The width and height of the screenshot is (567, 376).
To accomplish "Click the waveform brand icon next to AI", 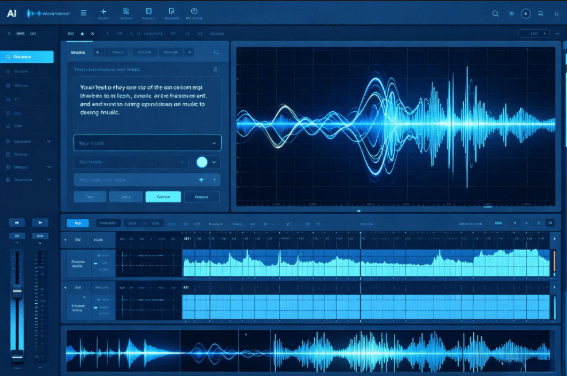I will 34,14.
